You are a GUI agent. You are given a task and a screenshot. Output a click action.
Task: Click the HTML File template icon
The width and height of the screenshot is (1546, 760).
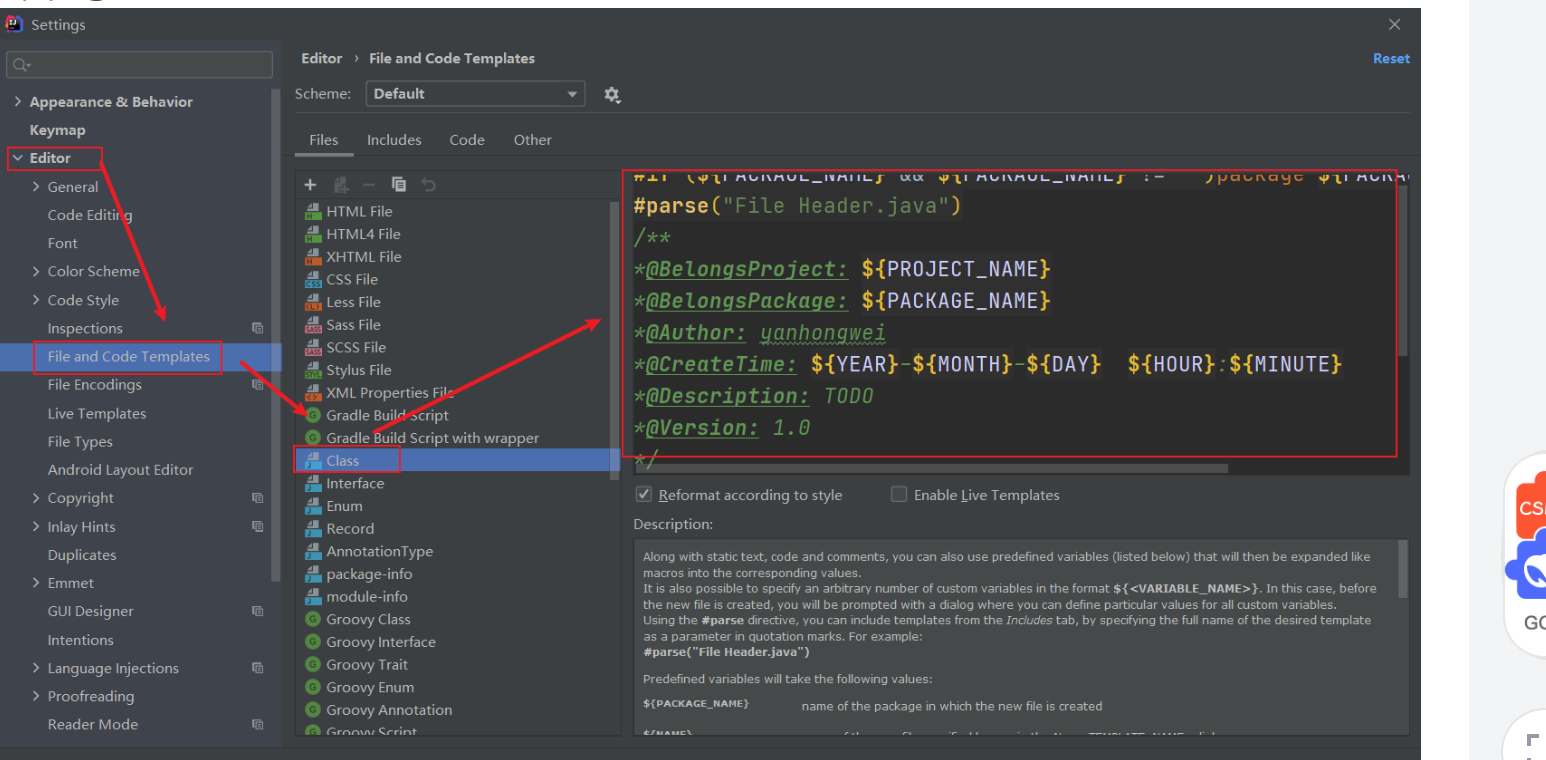tap(313, 211)
